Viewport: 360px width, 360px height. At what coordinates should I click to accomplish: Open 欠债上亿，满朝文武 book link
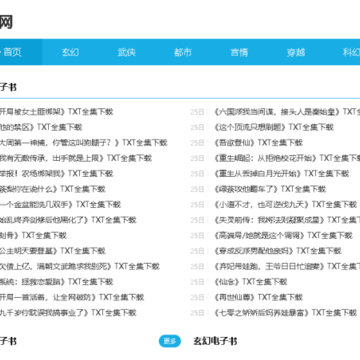80,266
